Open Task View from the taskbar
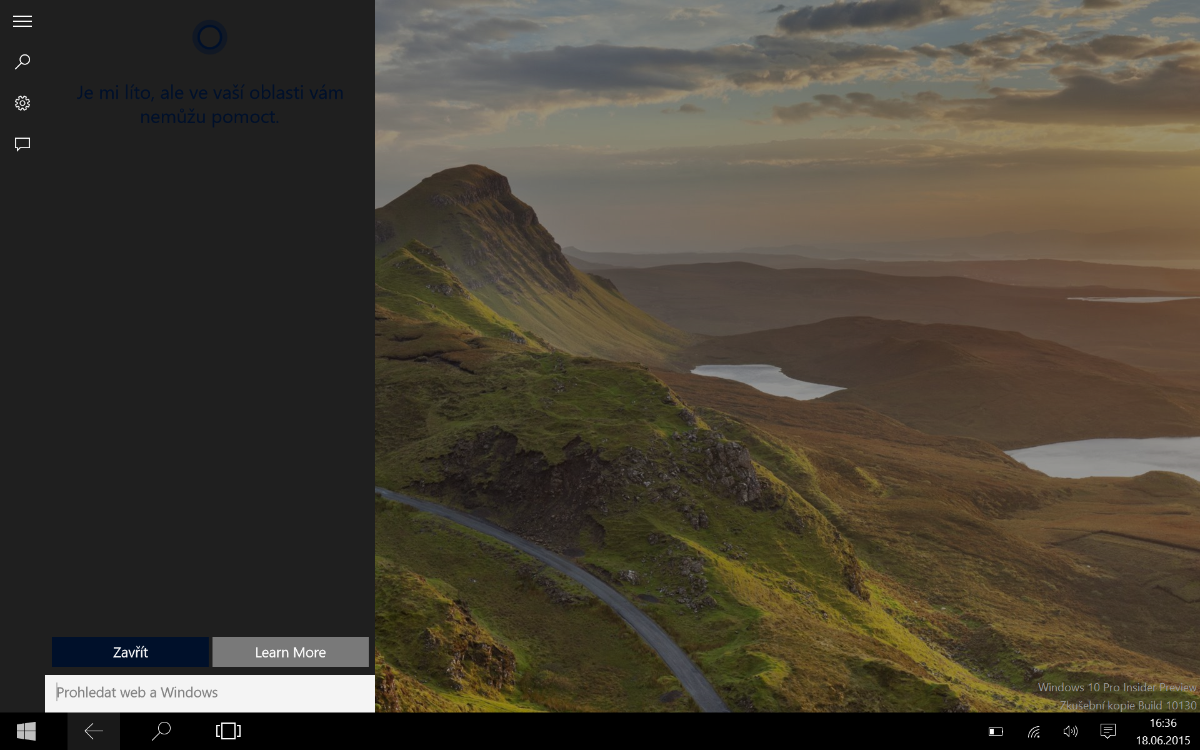Viewport: 1200px width, 750px height. [x=228, y=731]
